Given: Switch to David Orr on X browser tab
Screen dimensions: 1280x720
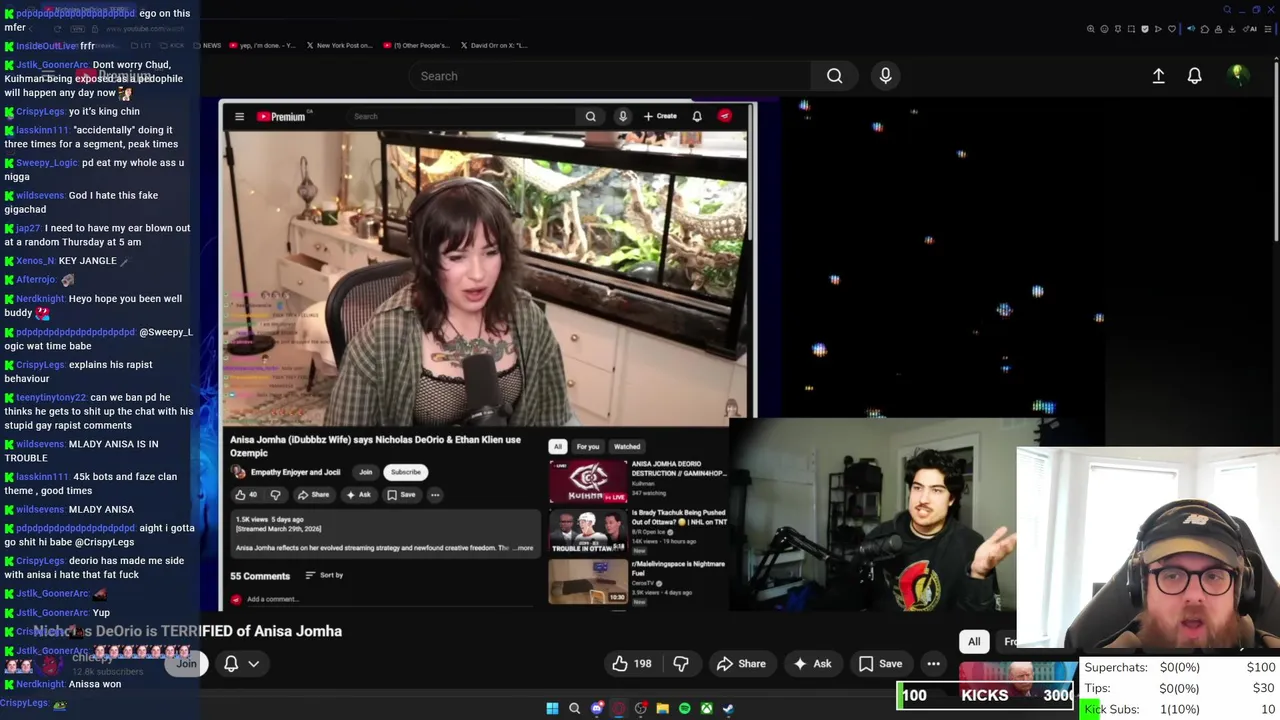Looking at the screenshot, I should click(x=494, y=45).
